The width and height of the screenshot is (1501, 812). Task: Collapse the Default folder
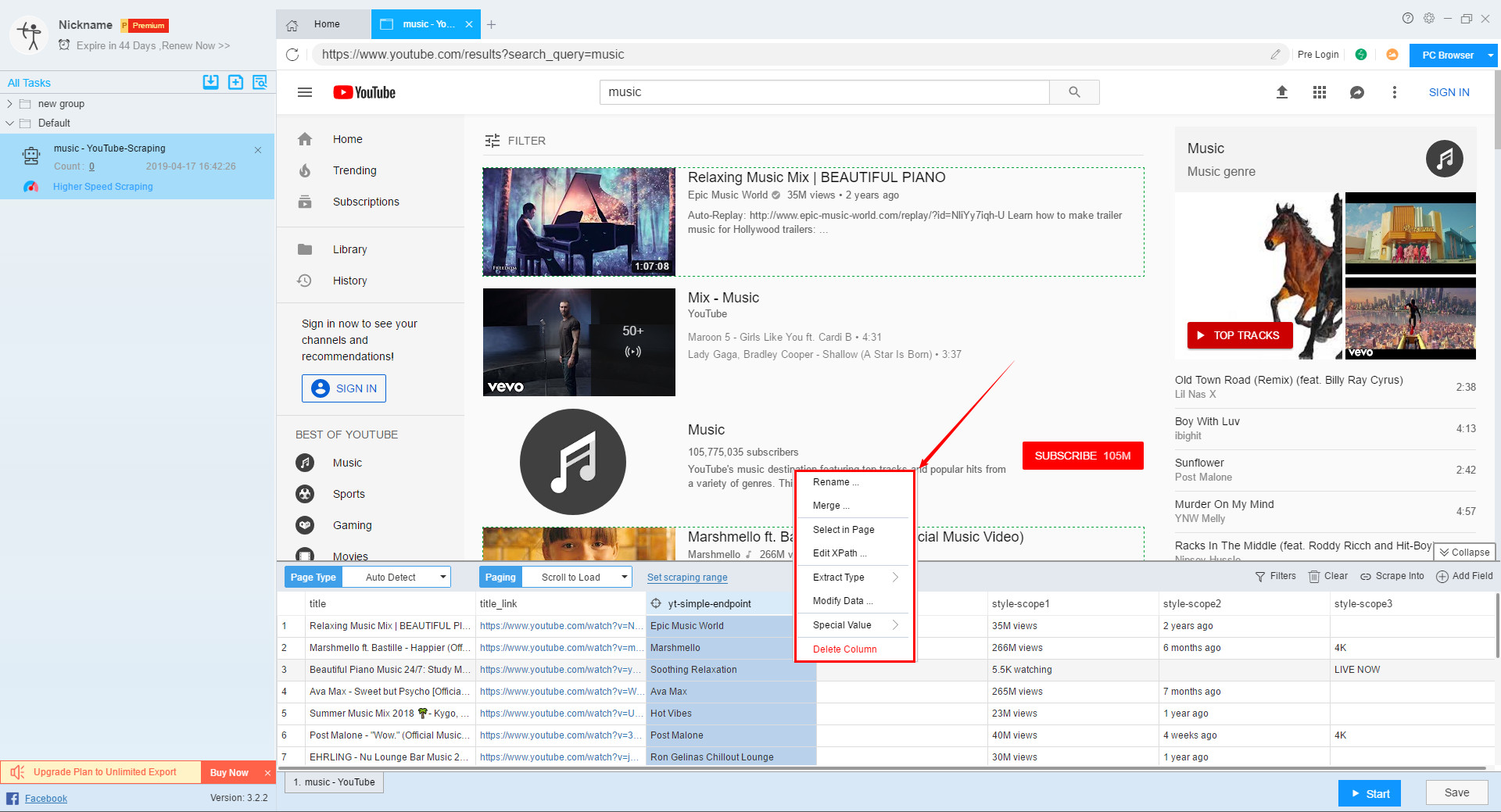click(x=9, y=123)
